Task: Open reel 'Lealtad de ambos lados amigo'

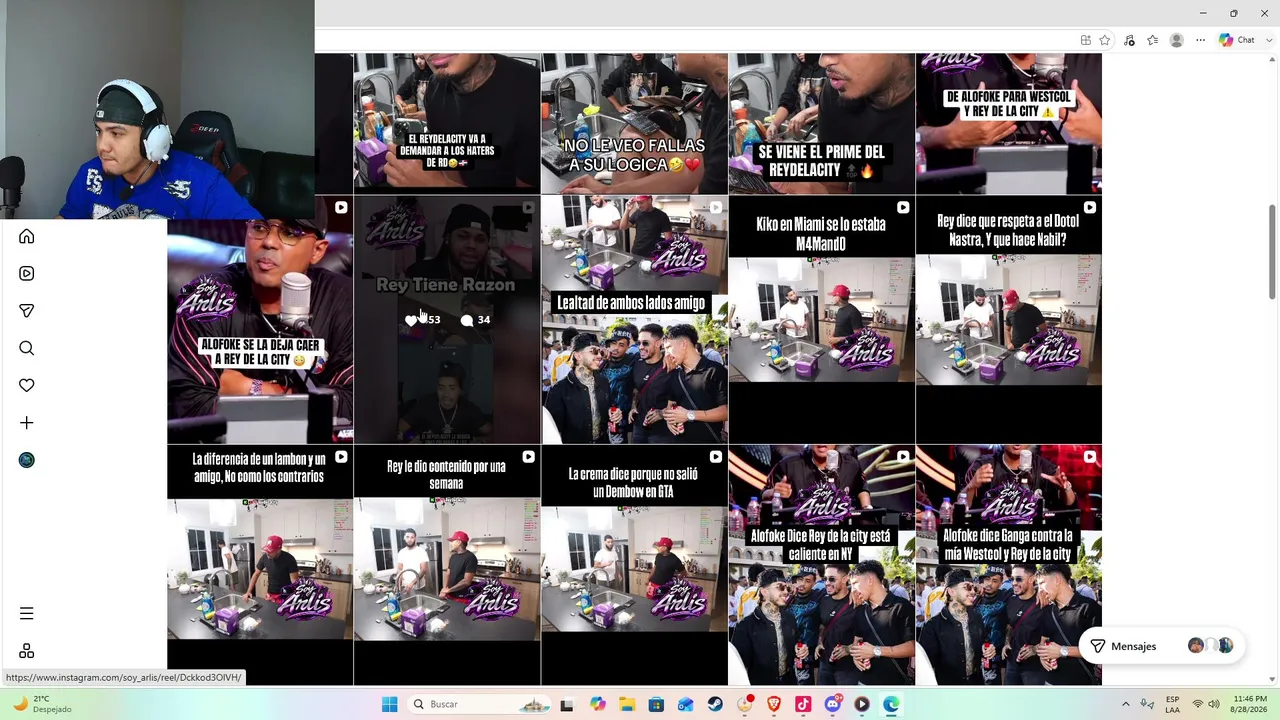Action: 634,320
